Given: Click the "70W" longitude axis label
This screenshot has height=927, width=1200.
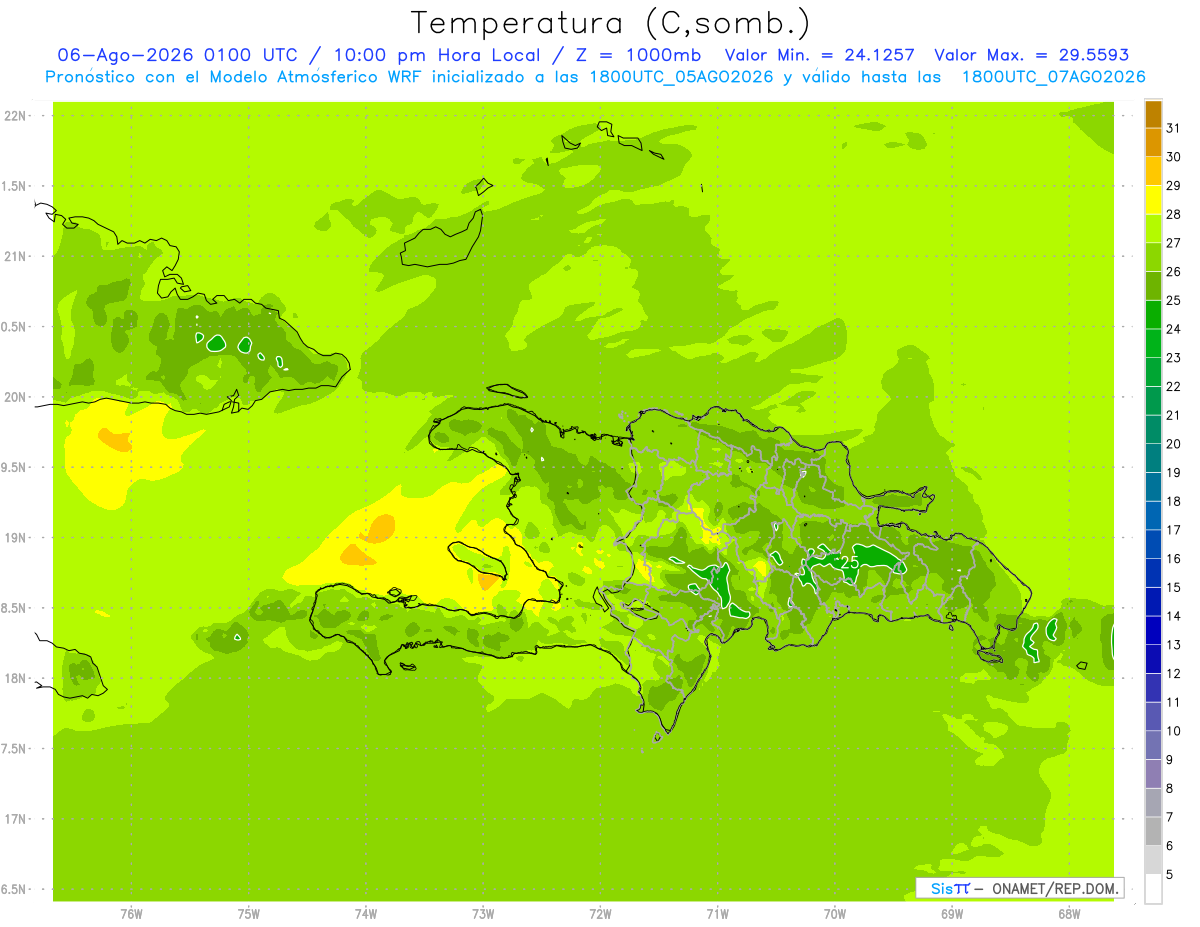Looking at the screenshot, I should [835, 914].
